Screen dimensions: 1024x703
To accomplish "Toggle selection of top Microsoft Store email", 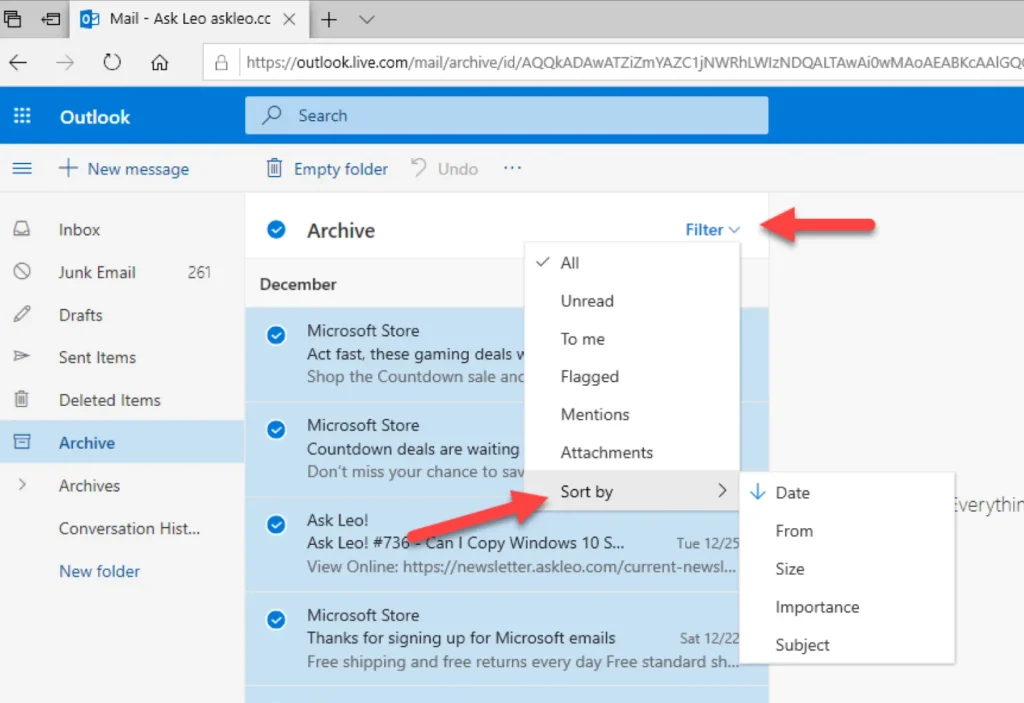I will pyautogui.click(x=275, y=335).
